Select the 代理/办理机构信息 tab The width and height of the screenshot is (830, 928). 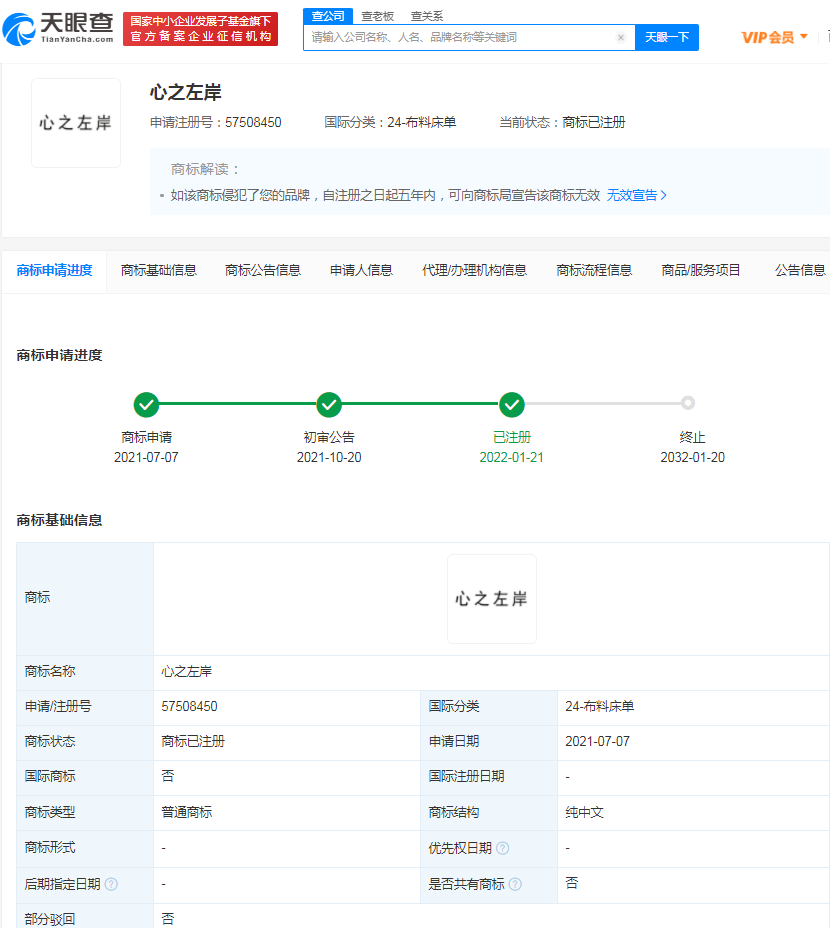[474, 270]
